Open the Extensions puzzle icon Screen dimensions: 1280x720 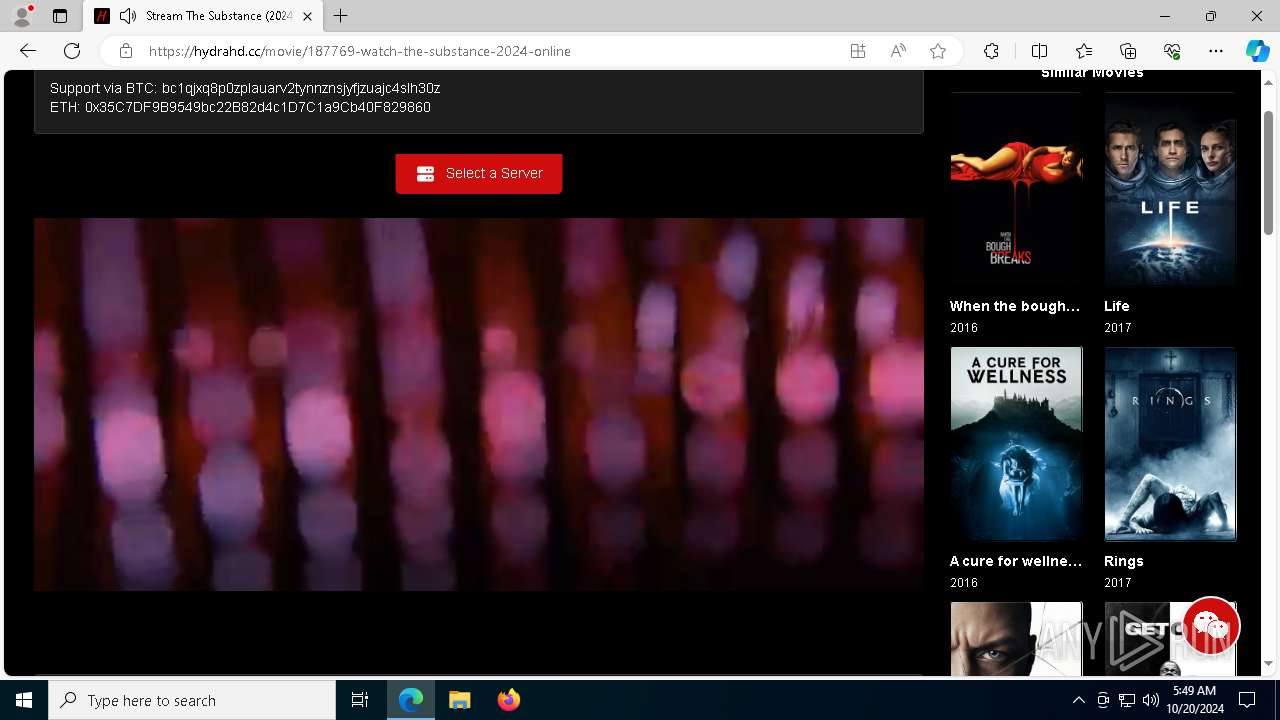click(991, 51)
